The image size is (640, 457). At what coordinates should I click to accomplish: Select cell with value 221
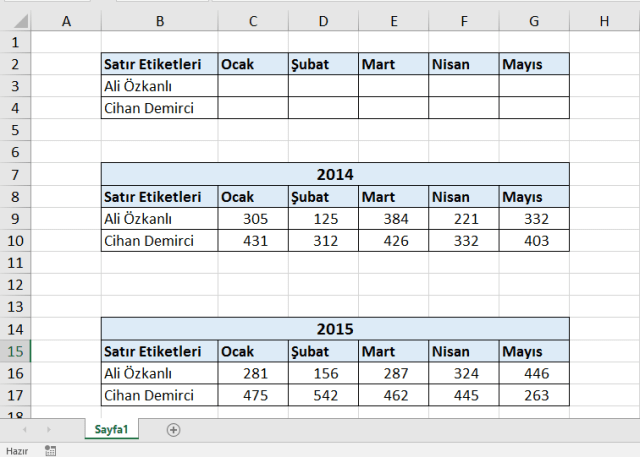464,219
